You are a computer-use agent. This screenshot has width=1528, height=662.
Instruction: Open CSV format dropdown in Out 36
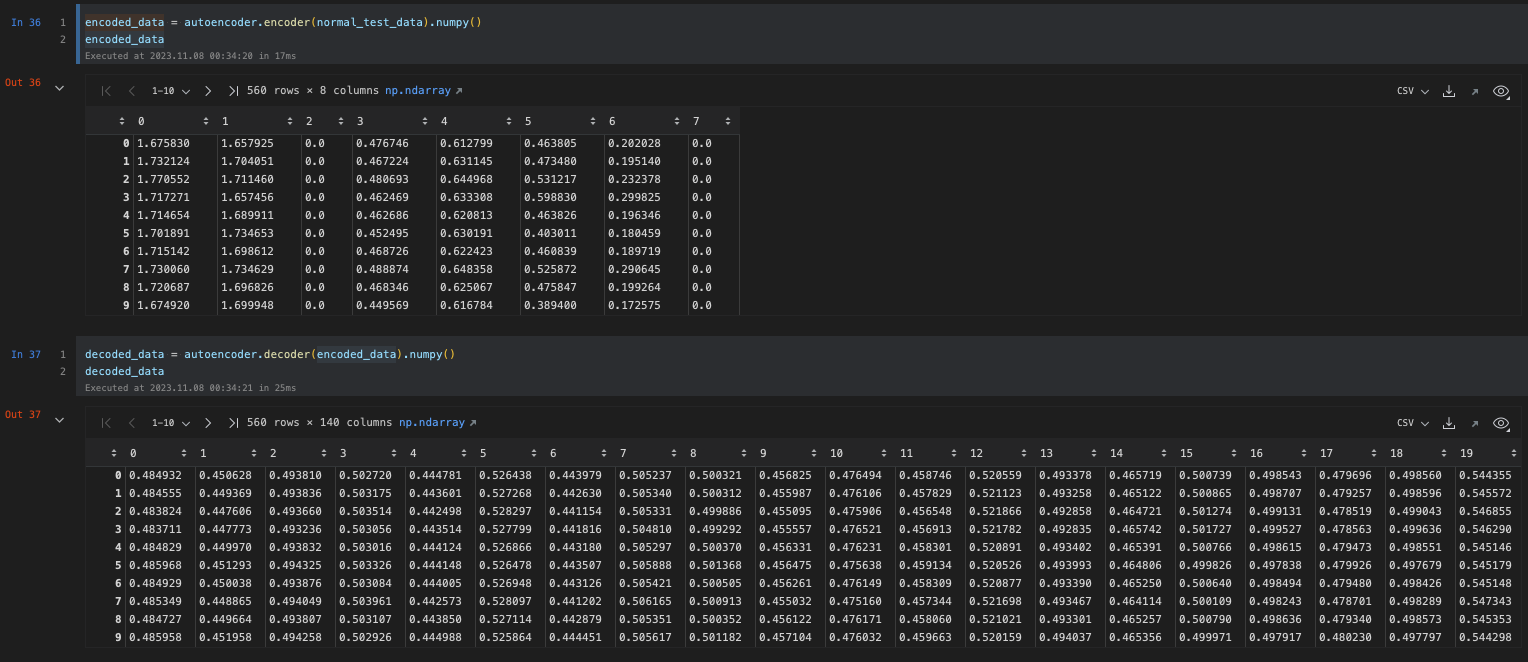[x=1412, y=91]
